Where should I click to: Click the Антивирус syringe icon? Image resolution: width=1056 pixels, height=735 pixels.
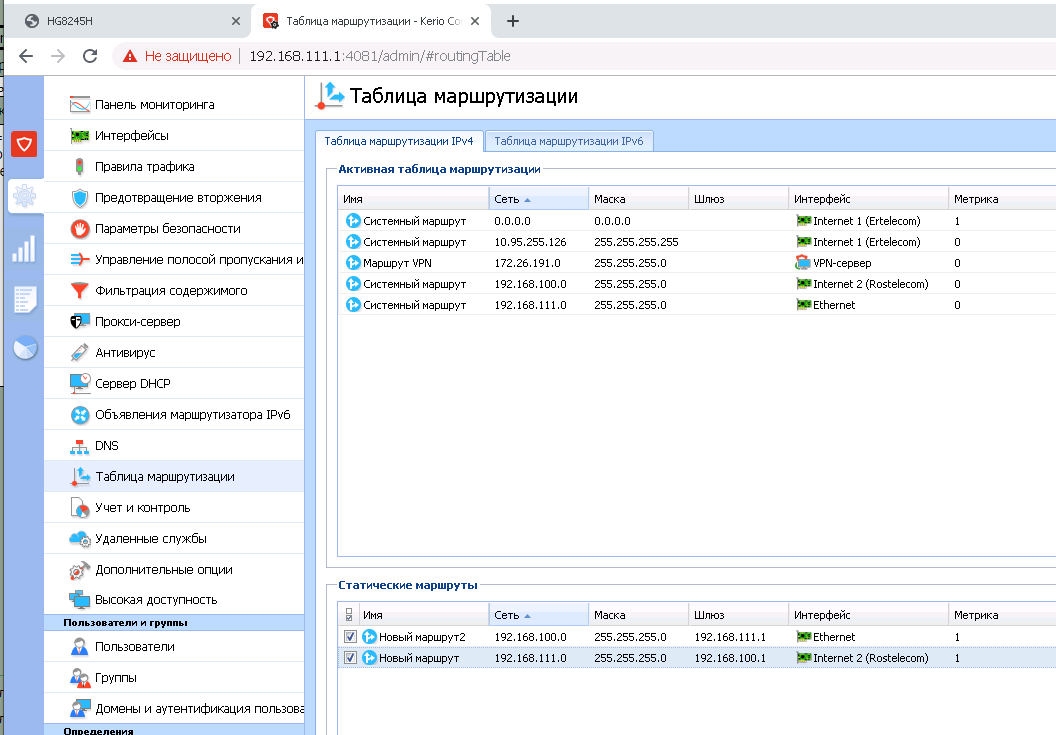pyautogui.click(x=79, y=352)
